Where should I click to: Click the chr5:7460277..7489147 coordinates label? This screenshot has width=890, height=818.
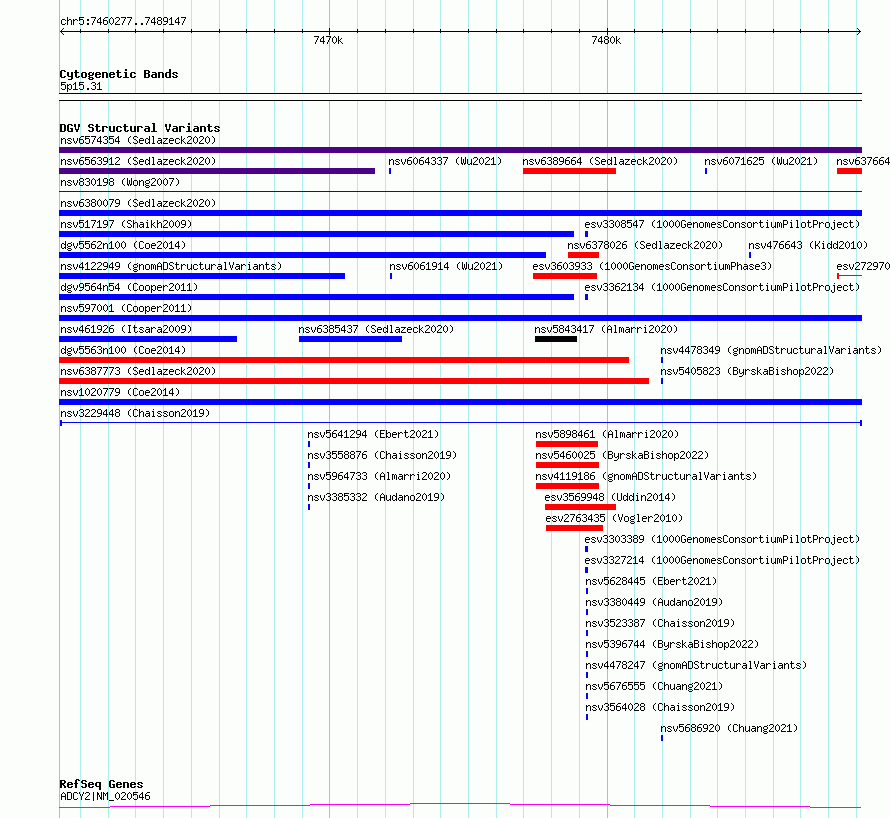coord(123,21)
